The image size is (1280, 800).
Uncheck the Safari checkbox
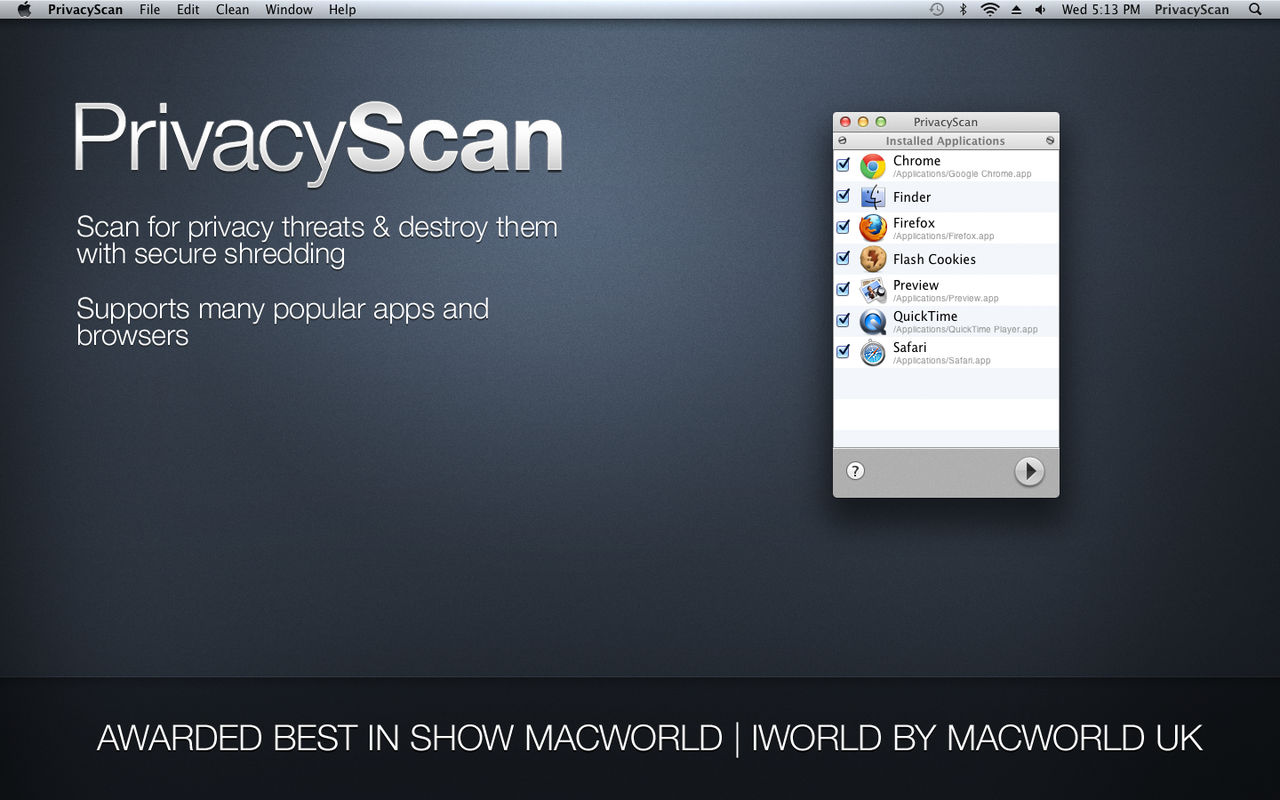[843, 351]
